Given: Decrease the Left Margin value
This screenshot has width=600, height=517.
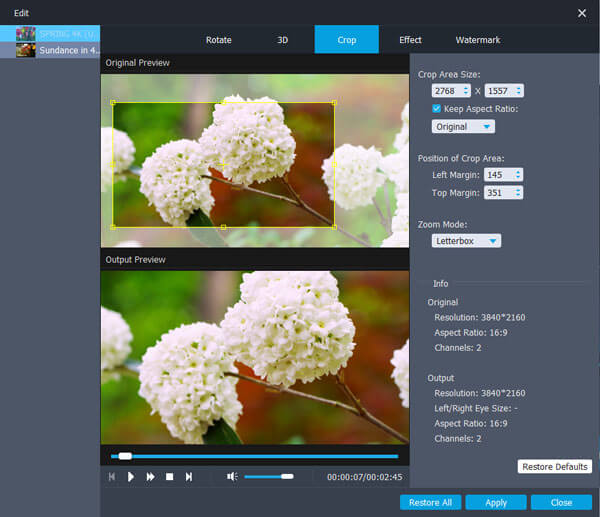Looking at the screenshot, I should coord(518,177).
